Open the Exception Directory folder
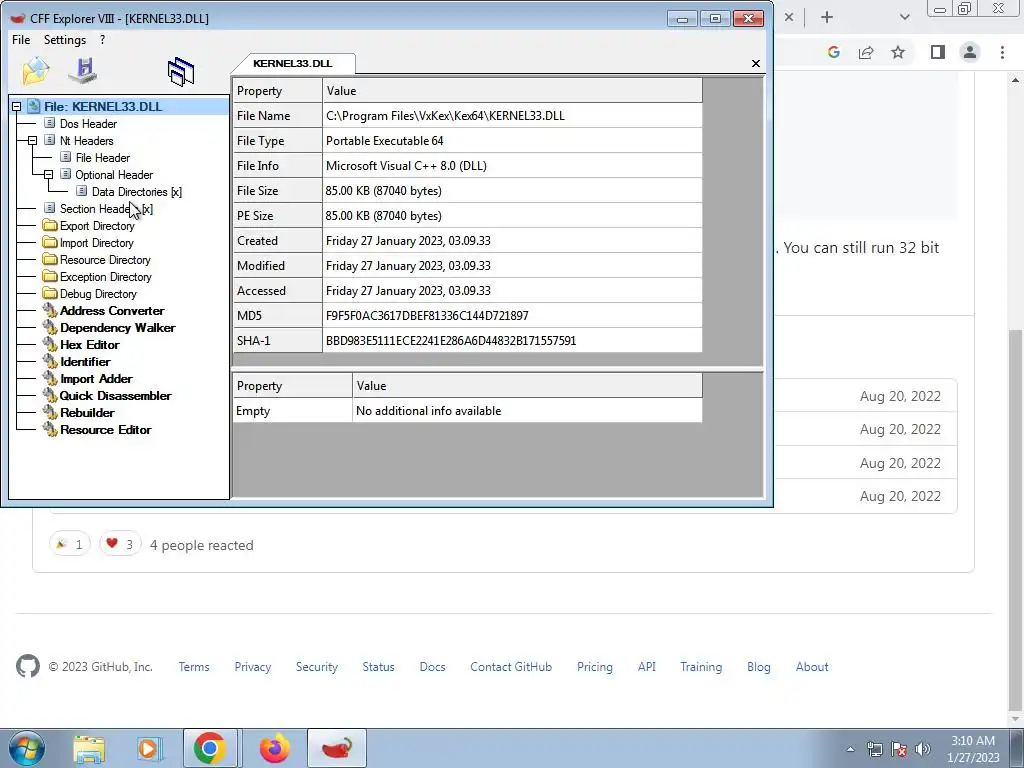The width and height of the screenshot is (1024, 768). (106, 276)
